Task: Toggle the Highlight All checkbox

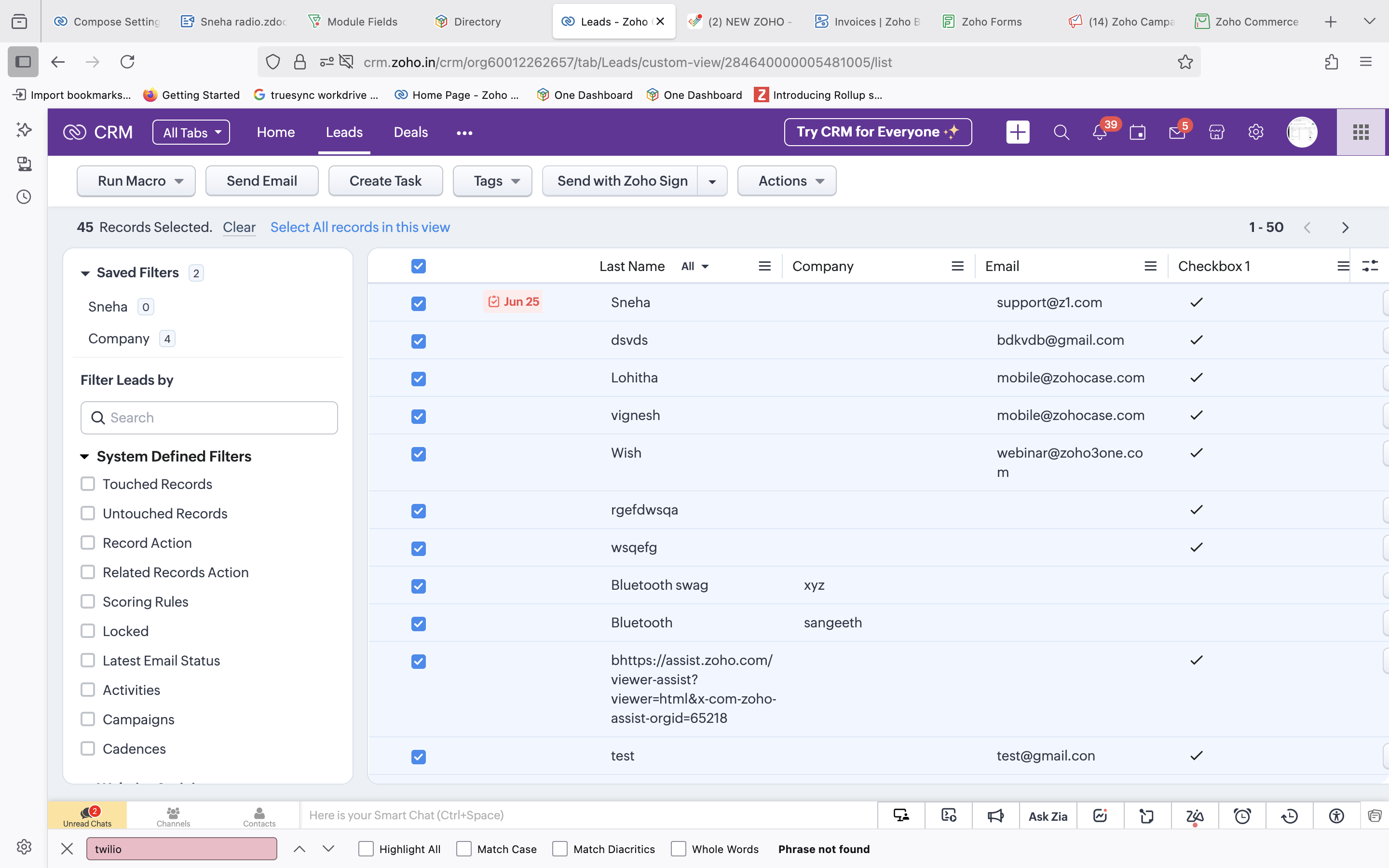Action: [x=366, y=849]
